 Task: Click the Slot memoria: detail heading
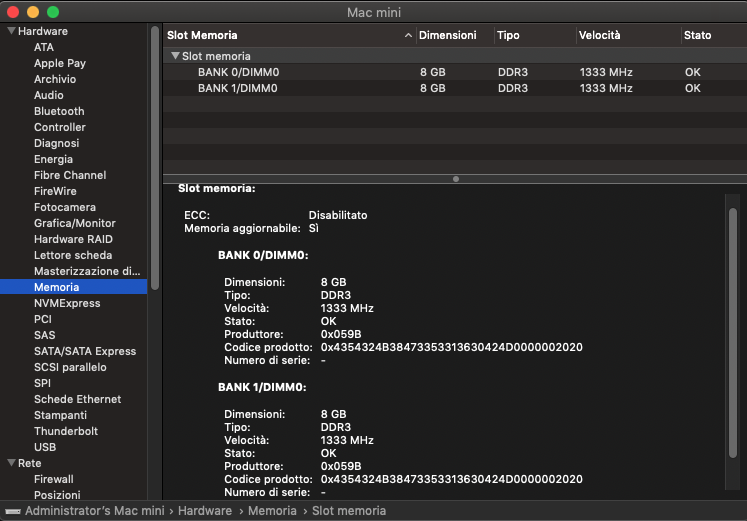(217, 189)
